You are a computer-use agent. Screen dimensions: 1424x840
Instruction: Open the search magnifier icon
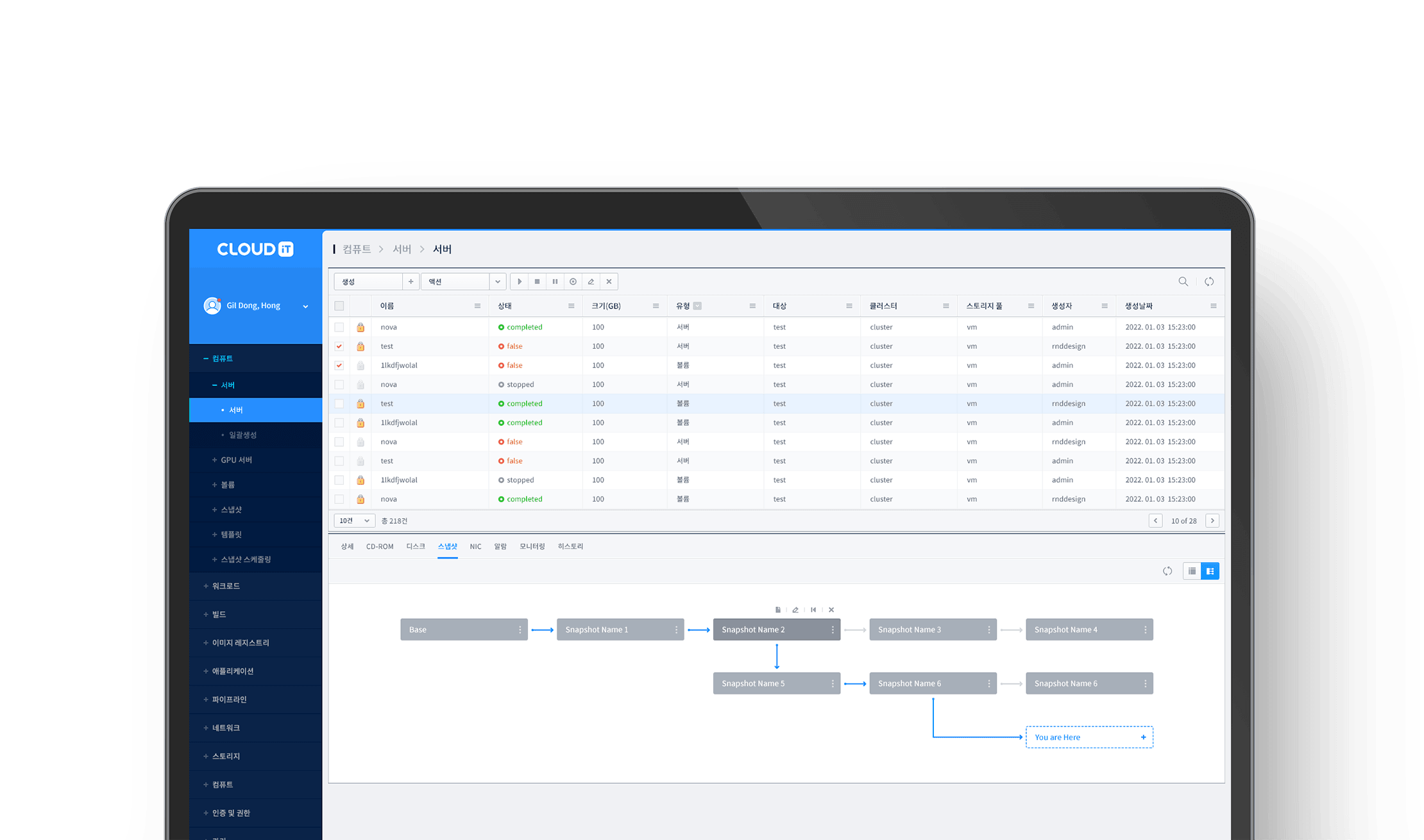1183,281
